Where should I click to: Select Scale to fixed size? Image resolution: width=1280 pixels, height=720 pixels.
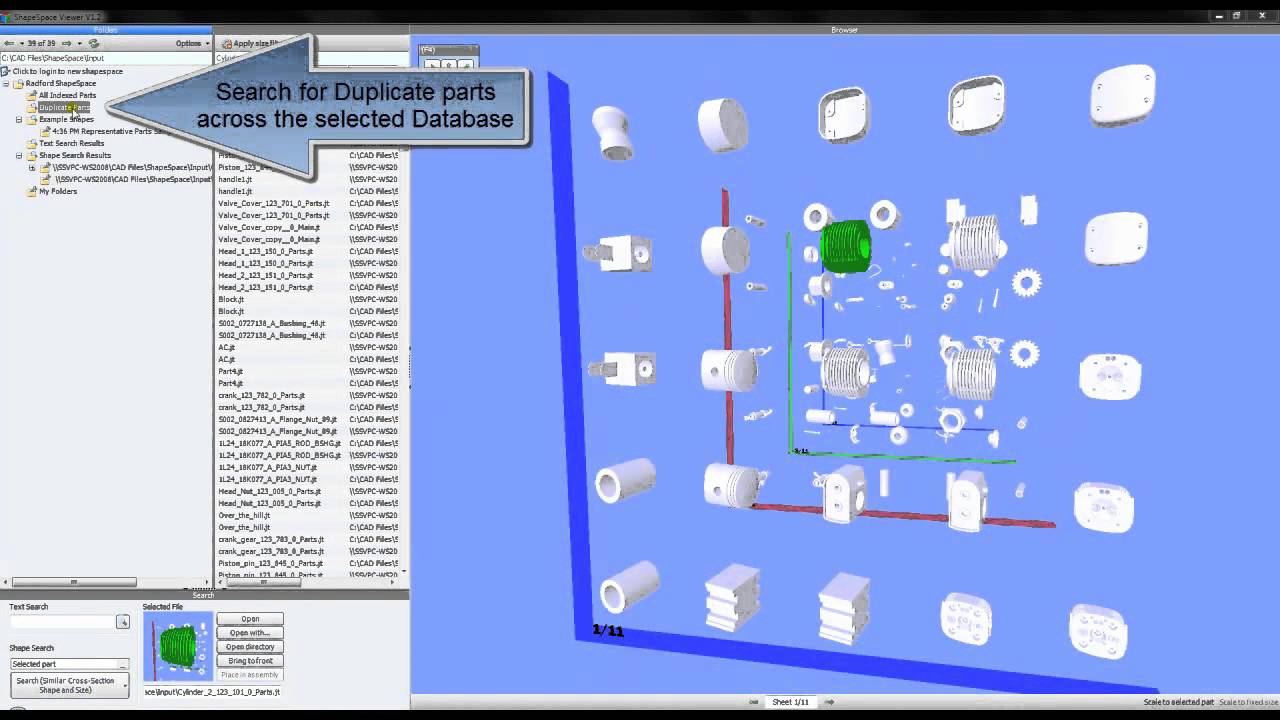[x=1247, y=702]
